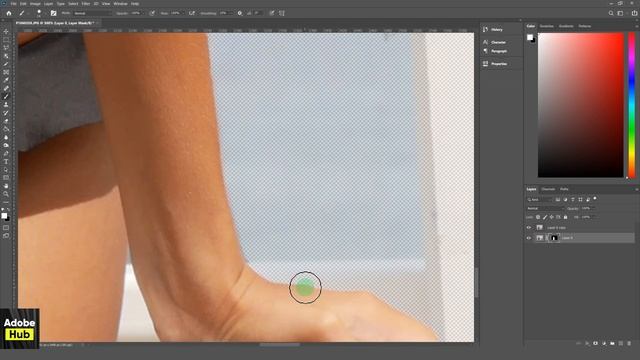Viewport: 640px width, 360px height.
Task: Open the File menu
Action: [x=13, y=3]
